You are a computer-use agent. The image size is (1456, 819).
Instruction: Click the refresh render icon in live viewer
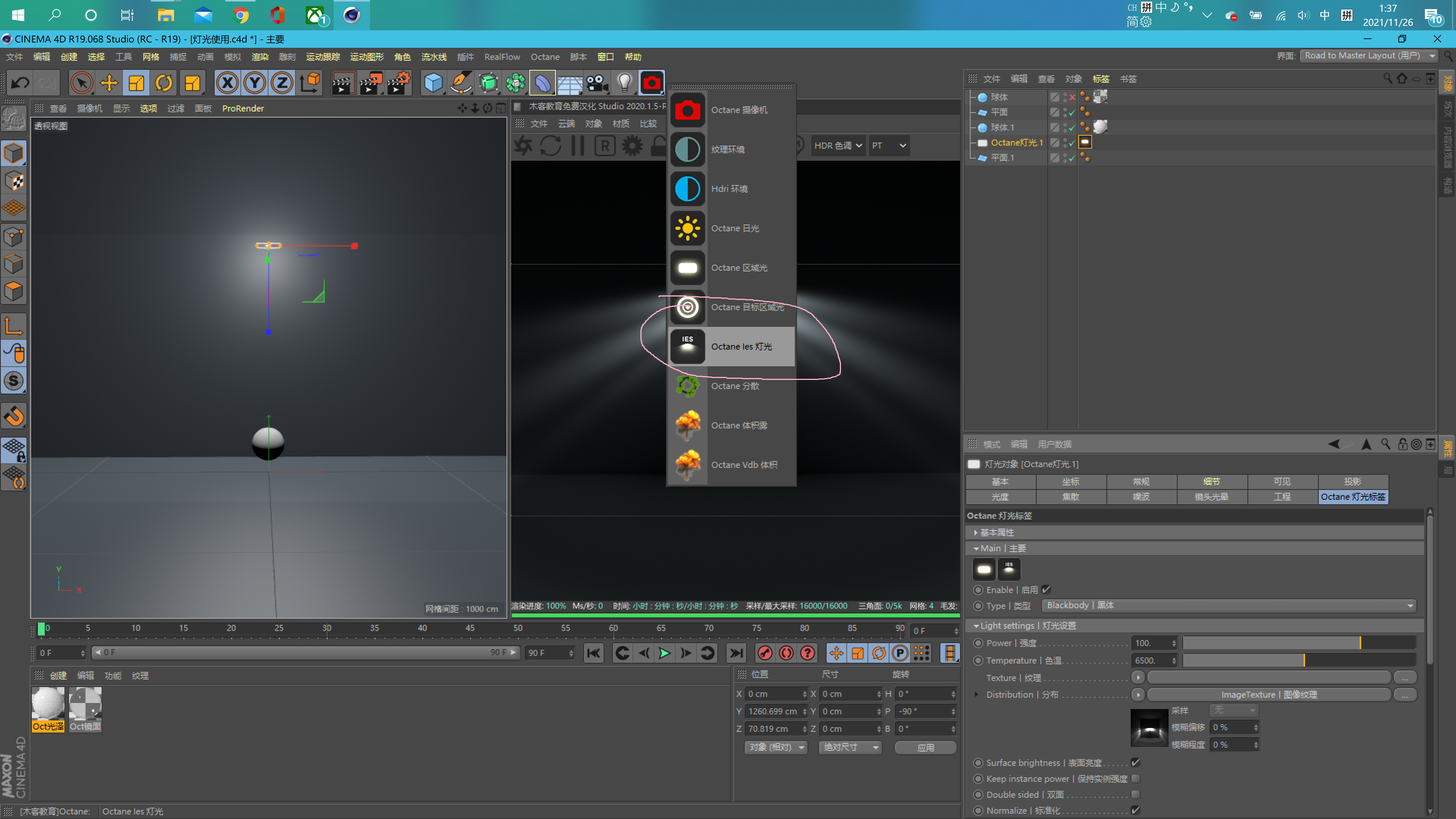point(551,145)
